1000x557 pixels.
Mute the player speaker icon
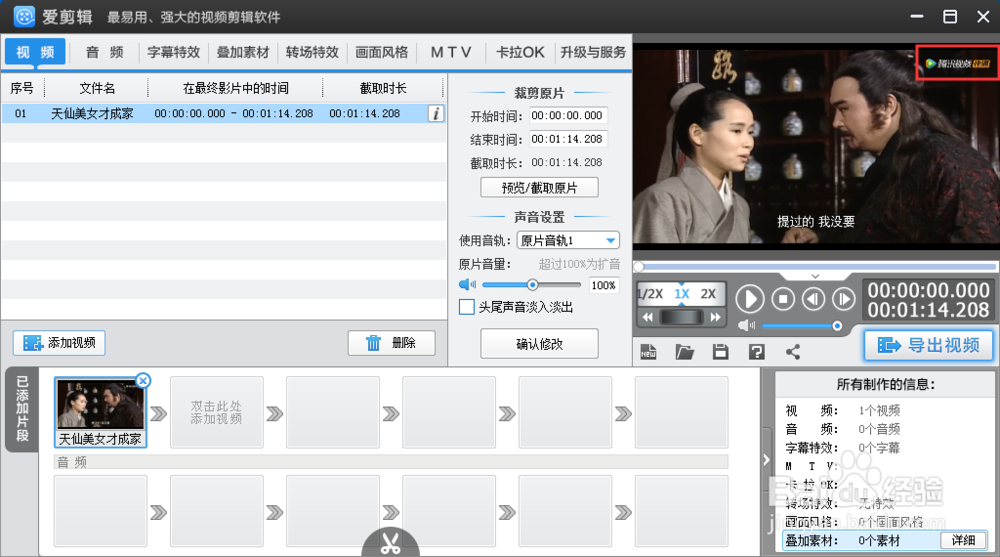(746, 325)
